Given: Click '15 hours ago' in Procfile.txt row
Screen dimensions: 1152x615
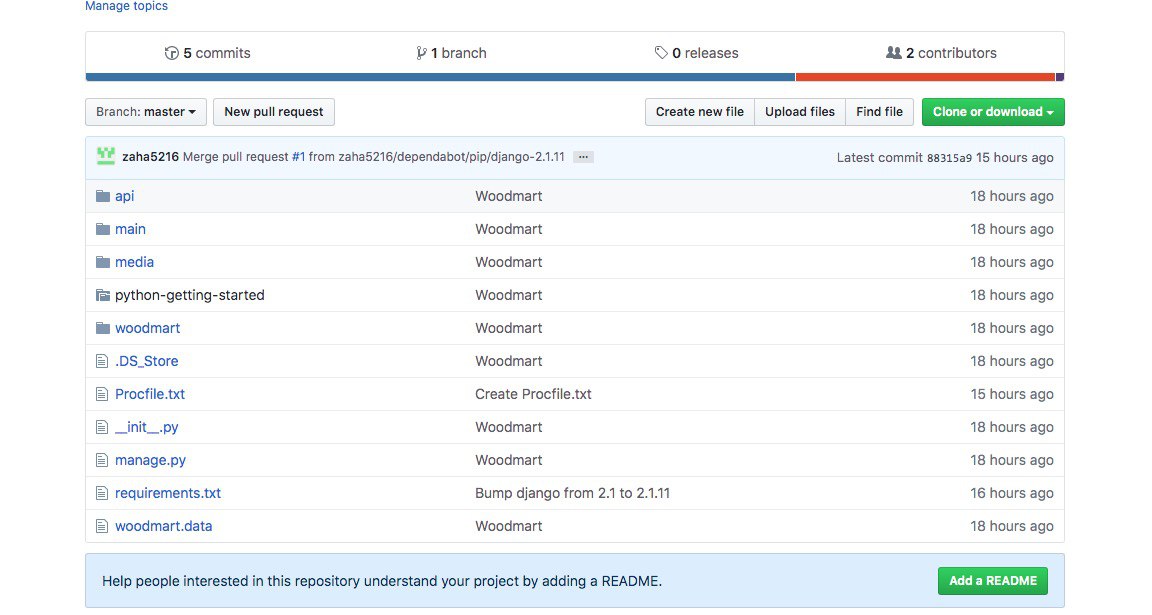Looking at the screenshot, I should [1012, 395].
